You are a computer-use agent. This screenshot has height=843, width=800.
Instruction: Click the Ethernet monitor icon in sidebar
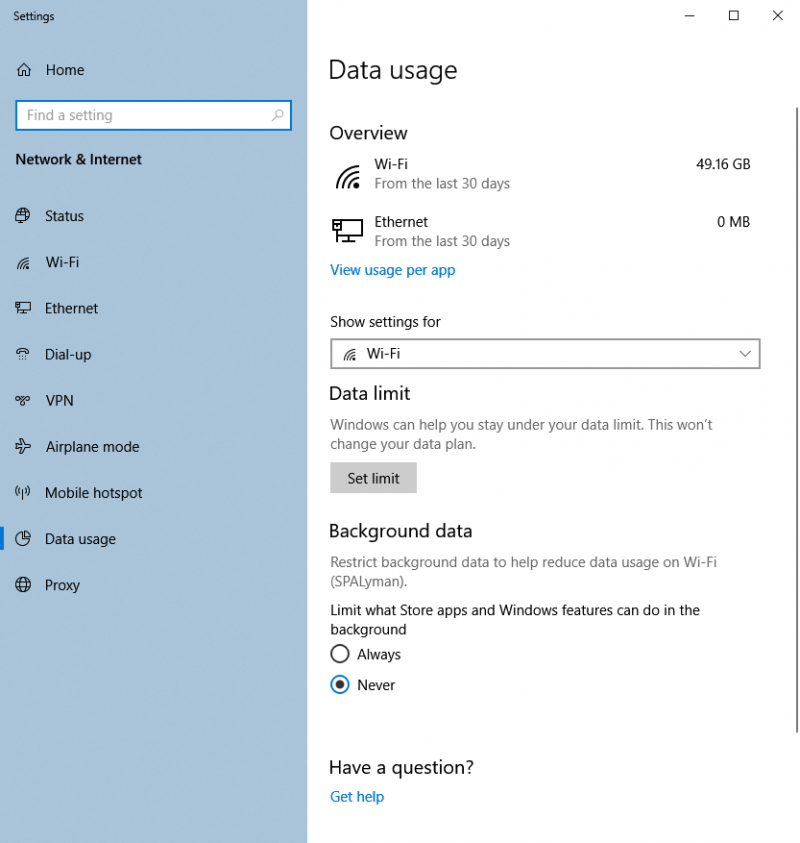point(23,308)
